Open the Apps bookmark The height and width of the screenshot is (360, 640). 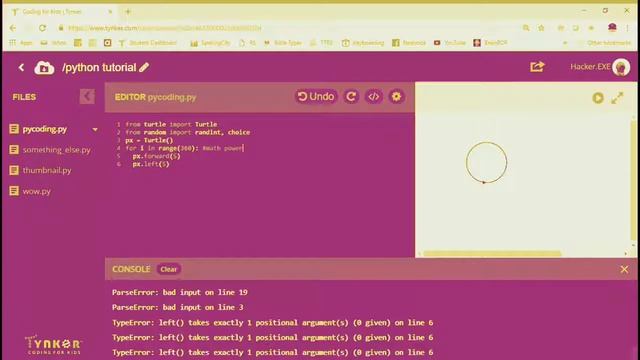tap(21, 43)
